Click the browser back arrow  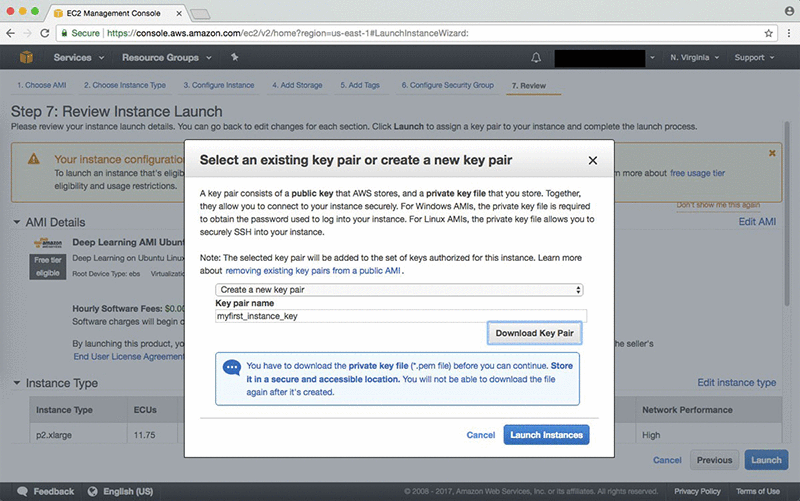pyautogui.click(x=10, y=33)
